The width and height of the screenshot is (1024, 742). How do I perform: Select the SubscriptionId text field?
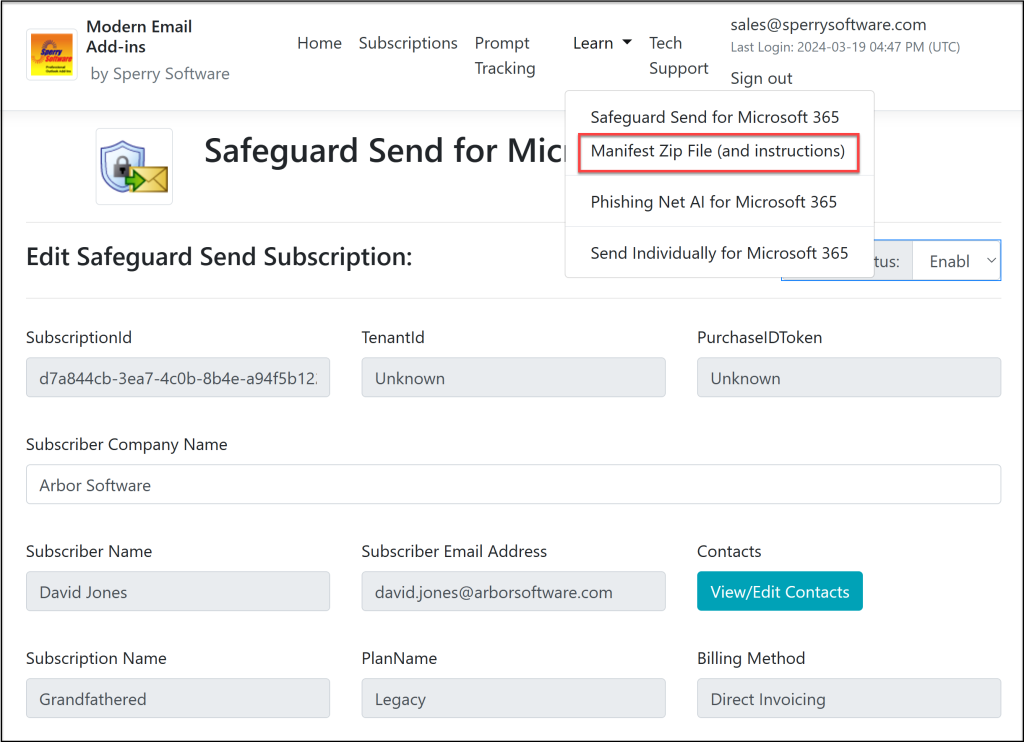(178, 377)
